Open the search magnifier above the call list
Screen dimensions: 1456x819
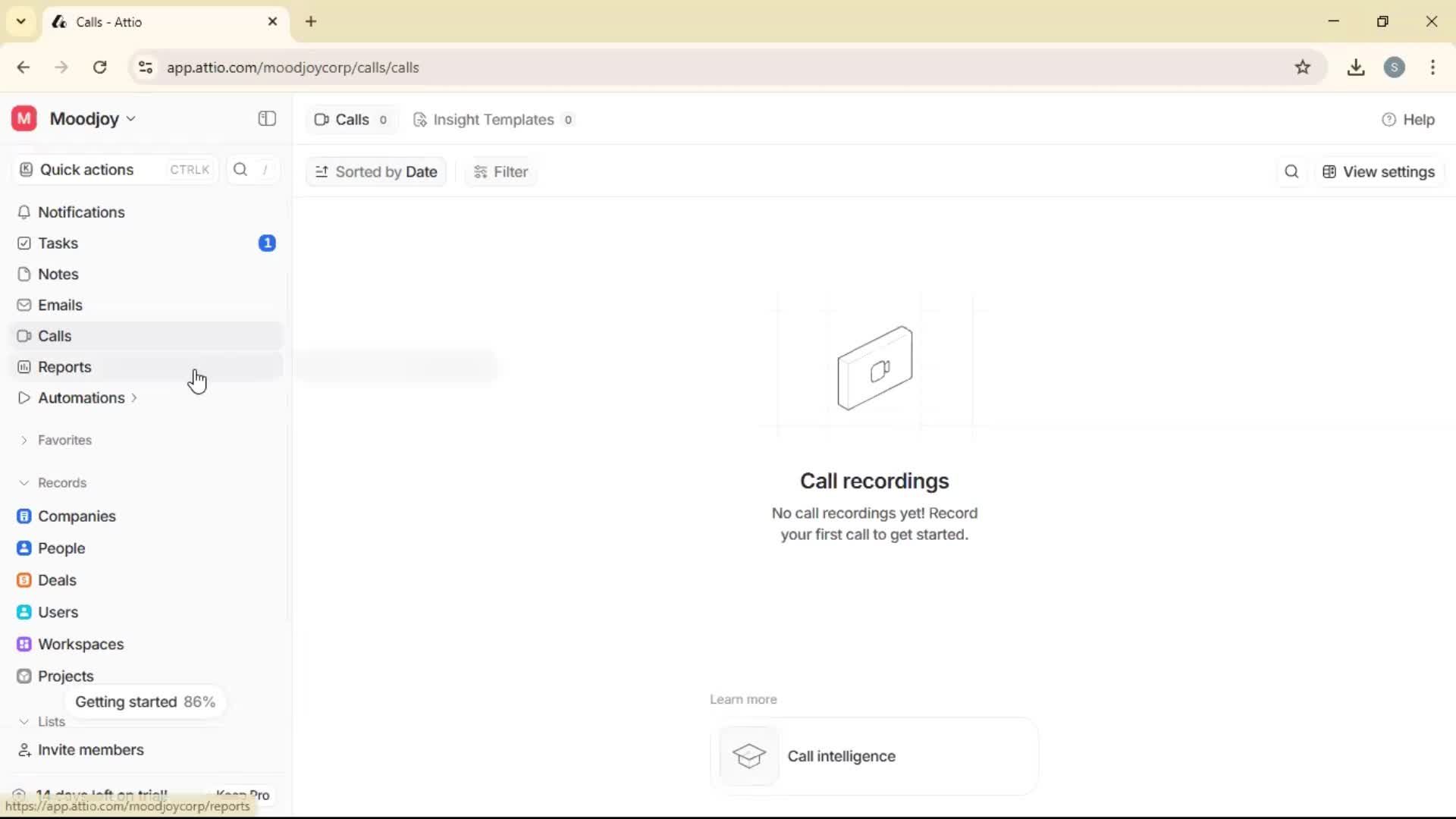pos(1291,171)
